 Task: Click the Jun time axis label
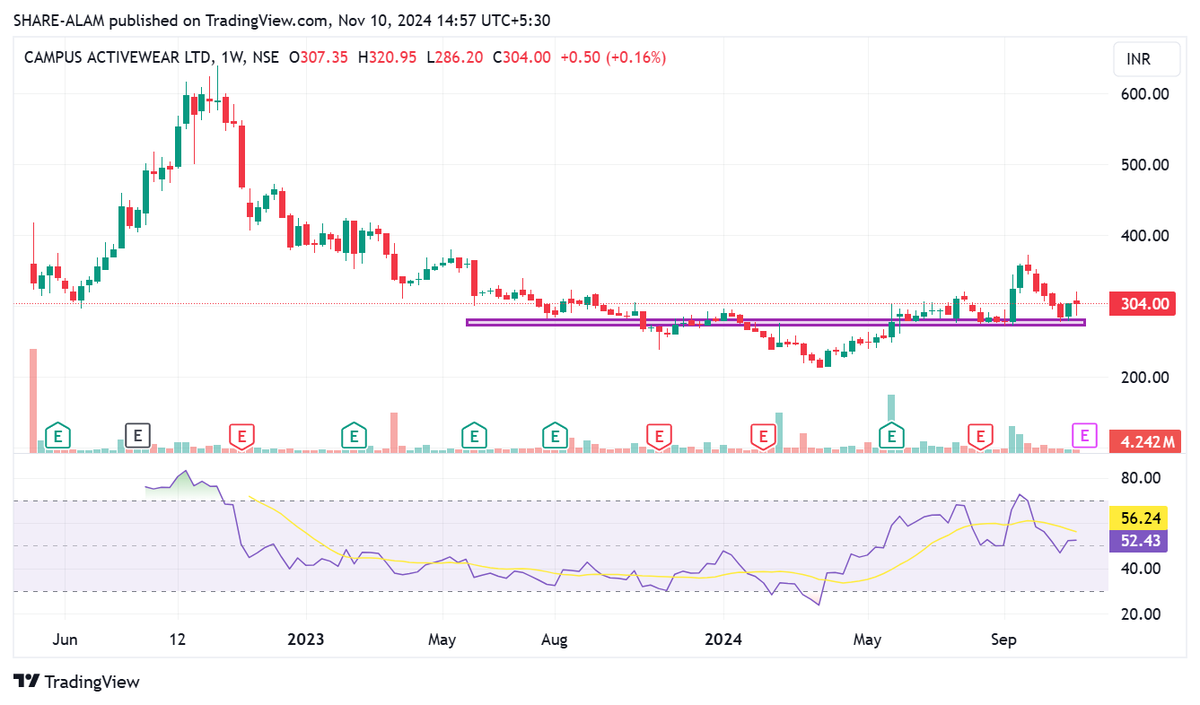tap(65, 638)
